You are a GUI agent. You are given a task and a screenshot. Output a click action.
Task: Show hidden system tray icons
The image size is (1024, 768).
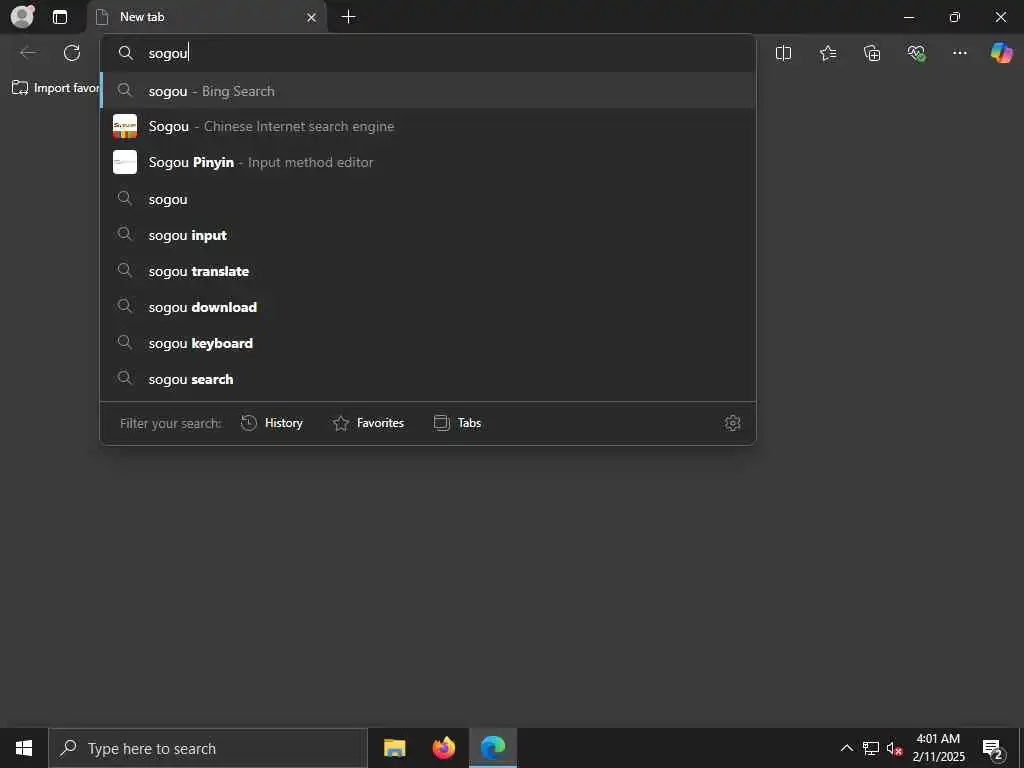846,748
